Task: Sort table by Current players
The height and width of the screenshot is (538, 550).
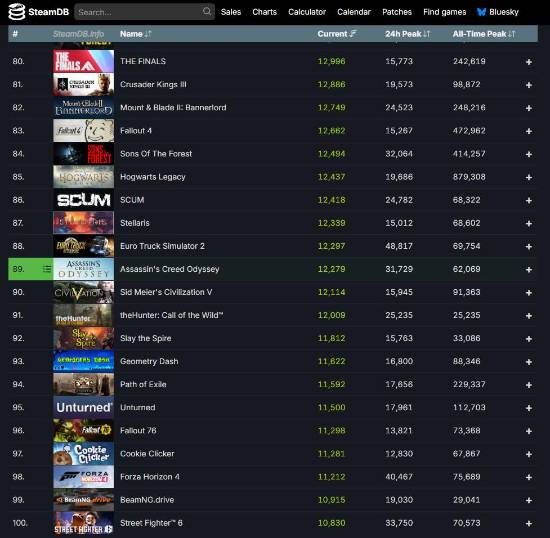Action: [337, 34]
